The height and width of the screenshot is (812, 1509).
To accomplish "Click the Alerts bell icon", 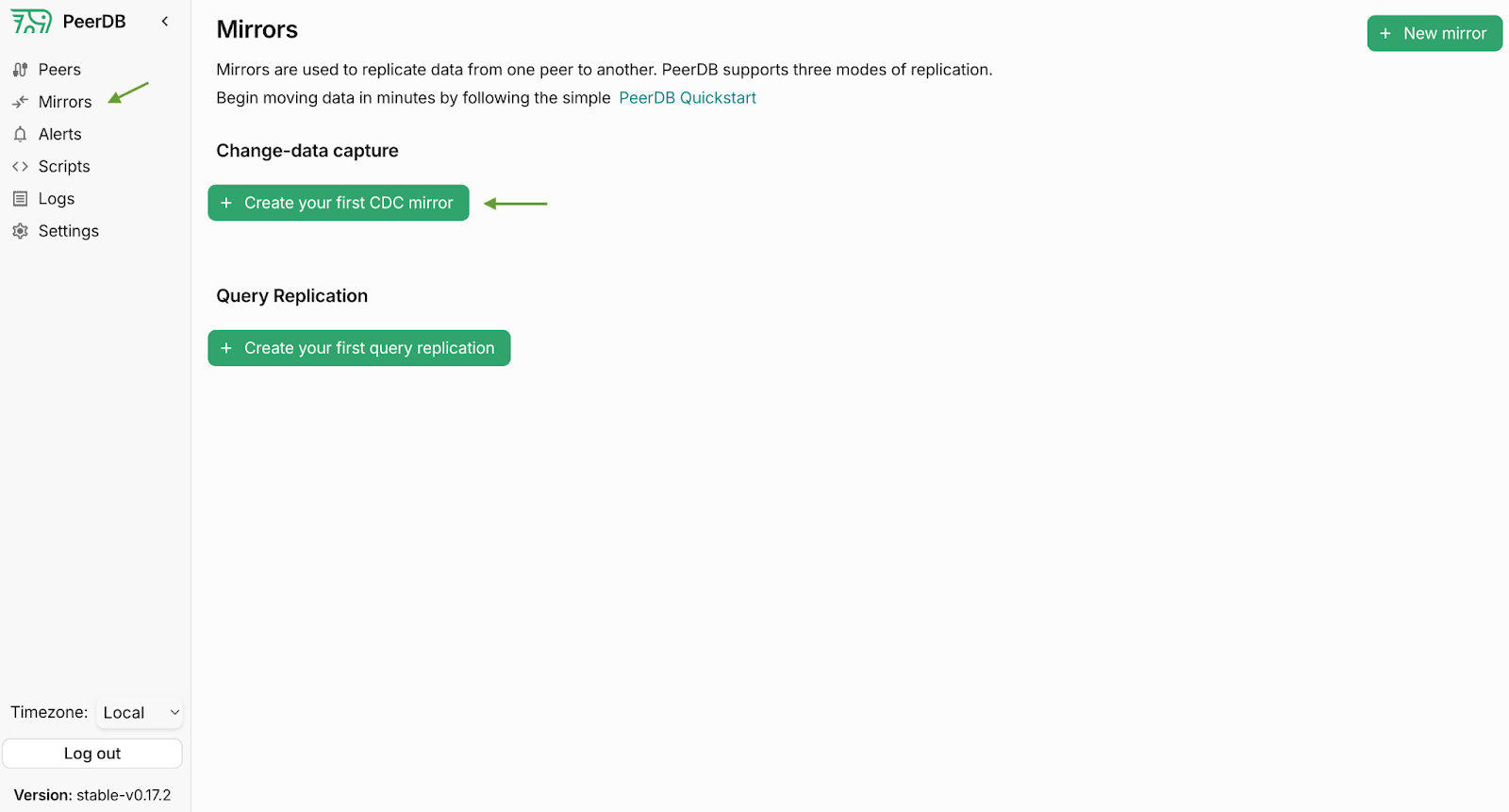I will [x=20, y=134].
